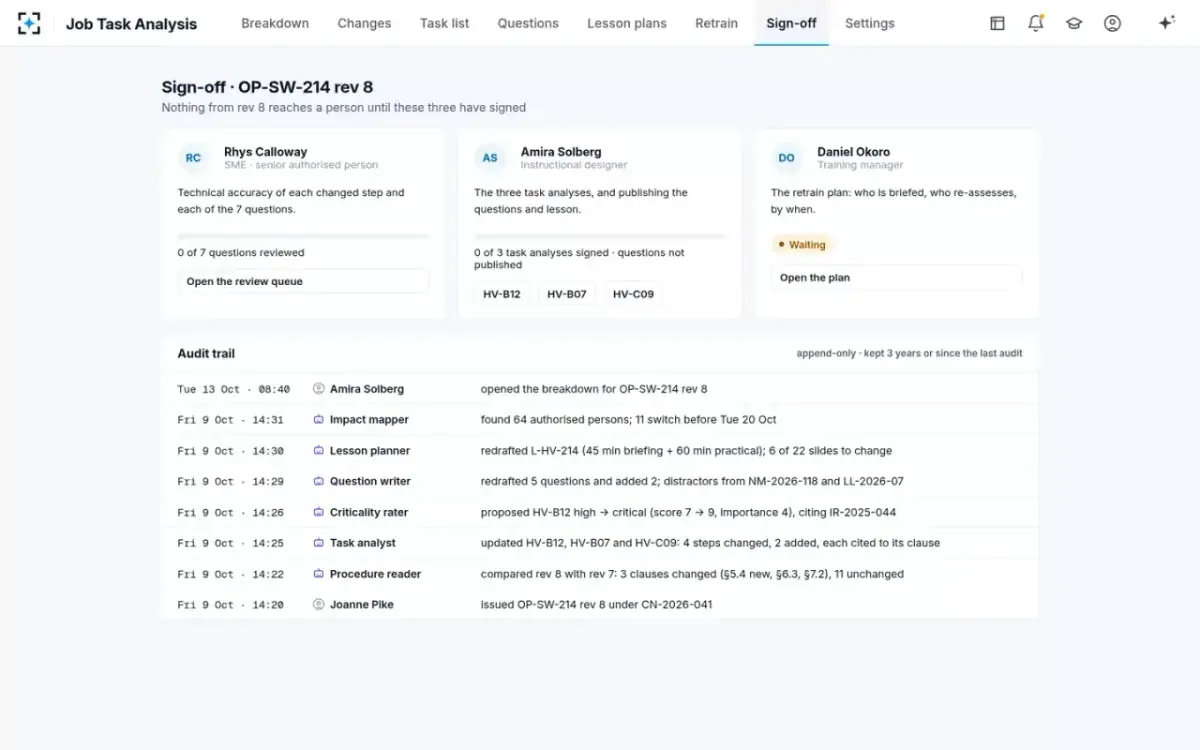Open the Lesson plans tab
This screenshot has height=750, width=1200.
(x=627, y=23)
